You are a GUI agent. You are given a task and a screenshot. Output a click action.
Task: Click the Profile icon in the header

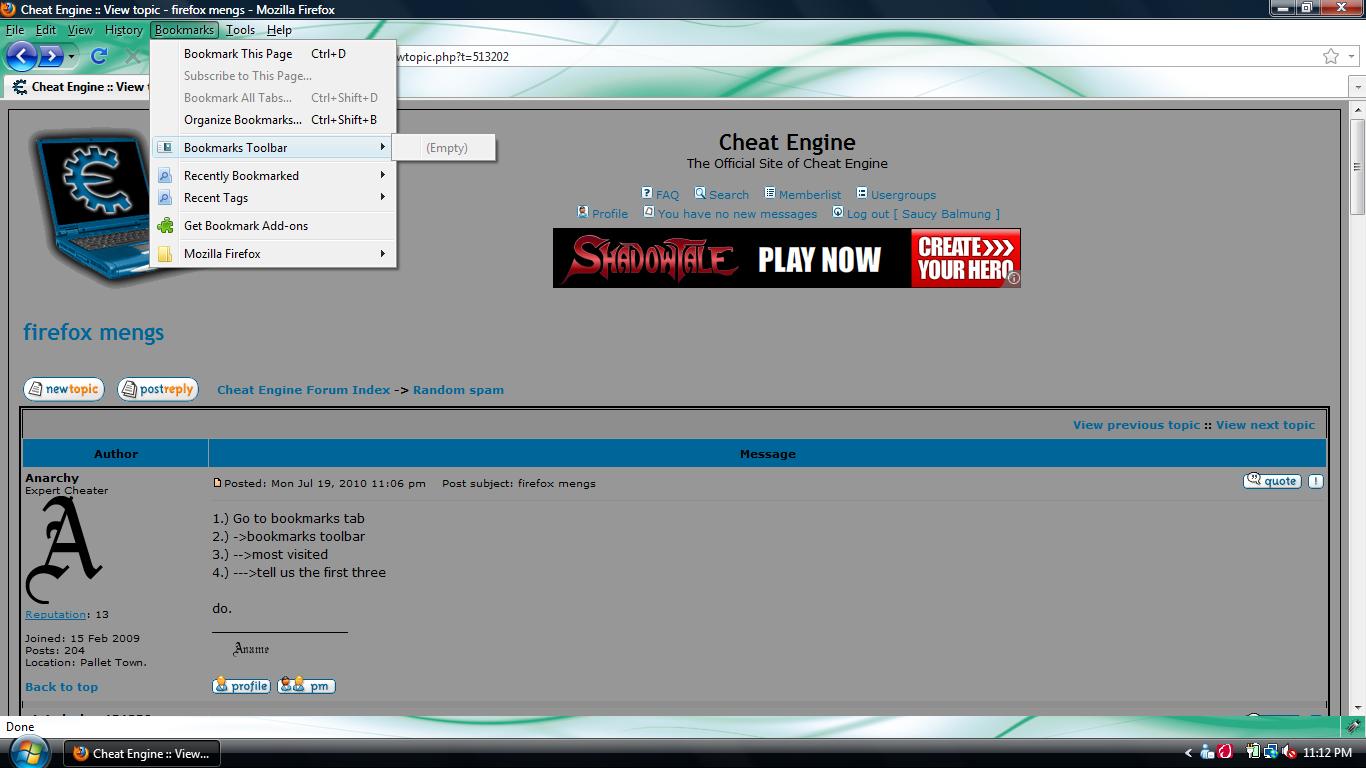click(583, 212)
